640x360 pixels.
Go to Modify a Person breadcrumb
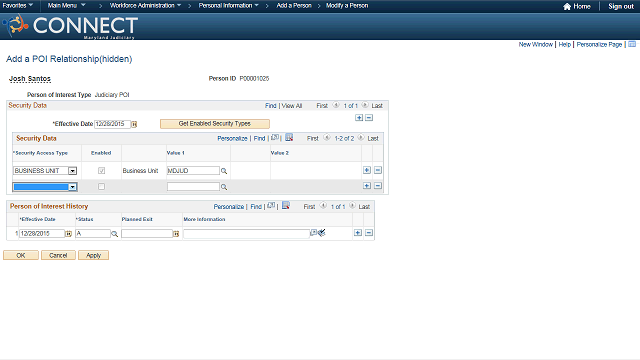(347, 5)
